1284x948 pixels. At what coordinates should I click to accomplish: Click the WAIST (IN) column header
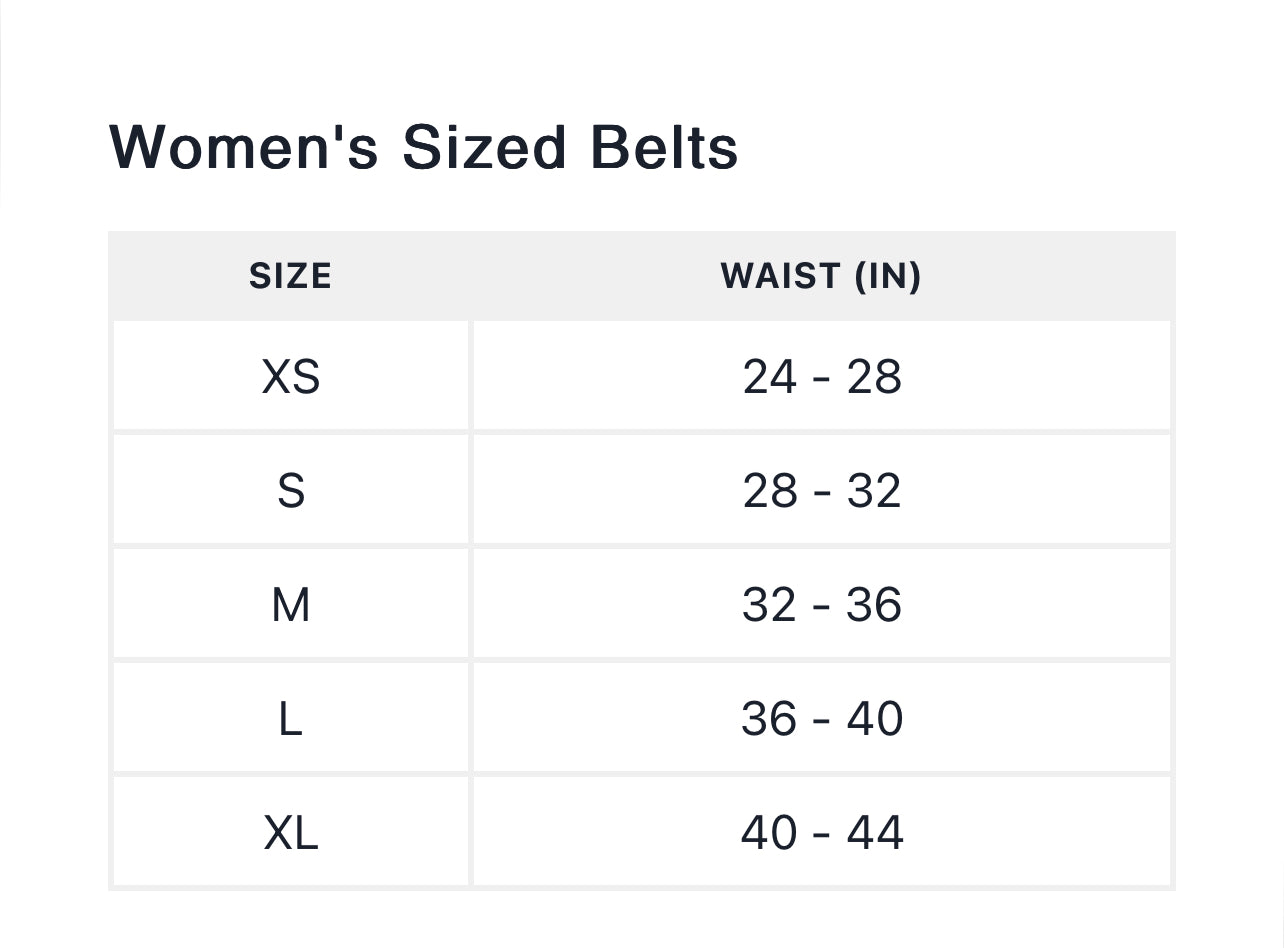821,276
